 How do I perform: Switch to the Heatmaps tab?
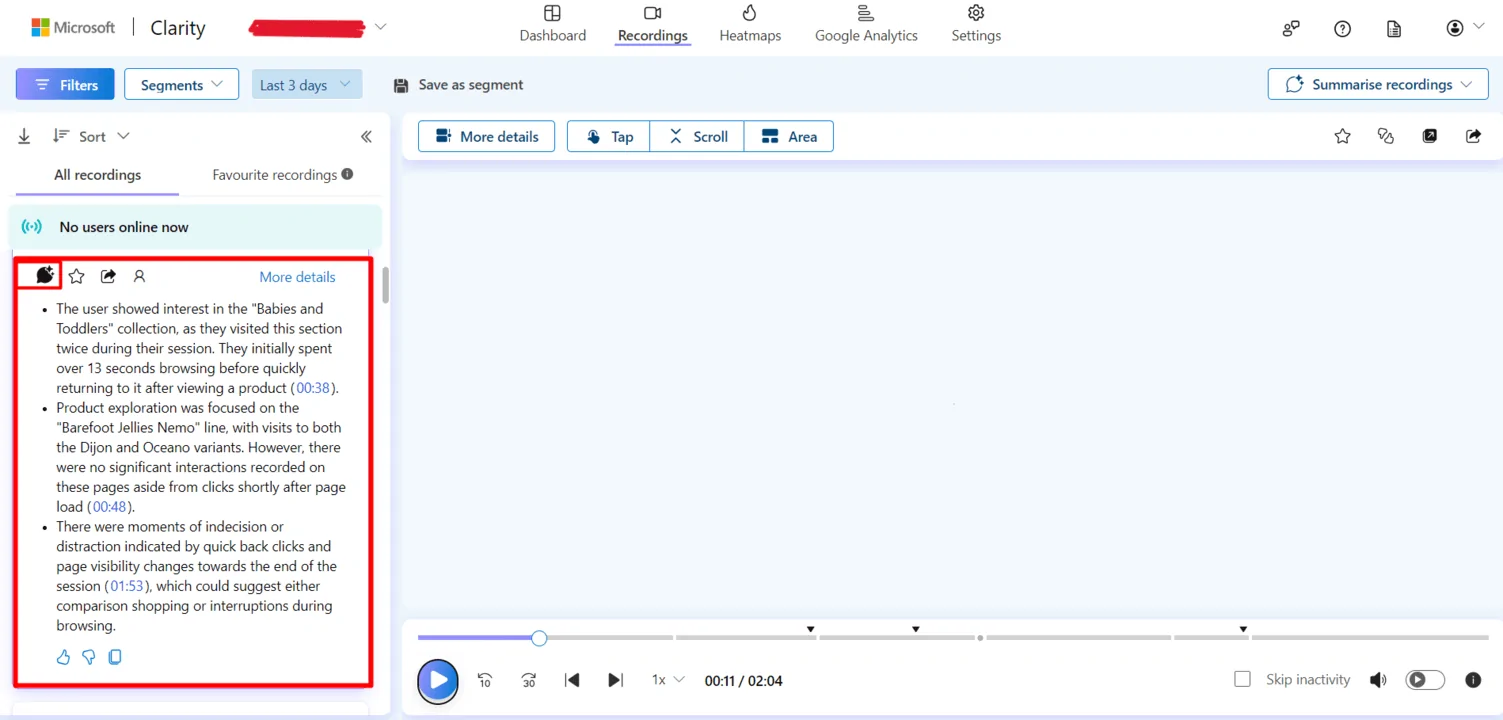750,24
